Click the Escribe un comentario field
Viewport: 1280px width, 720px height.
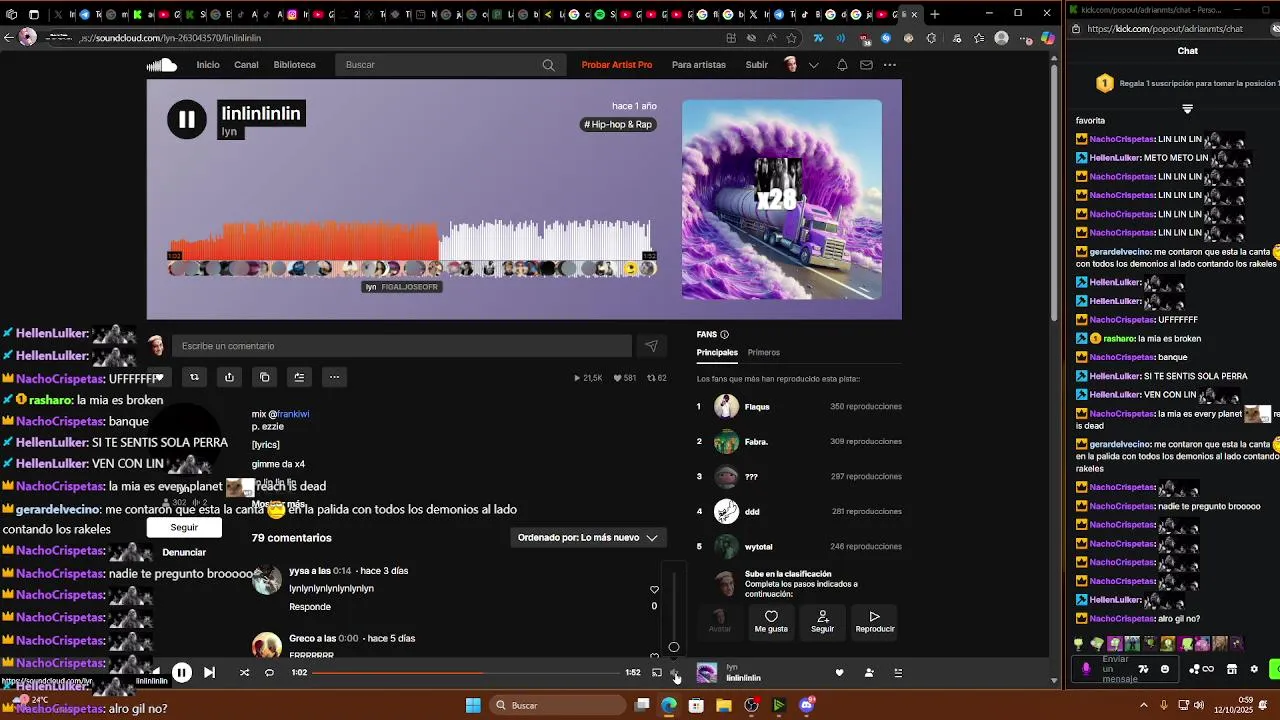click(402, 346)
